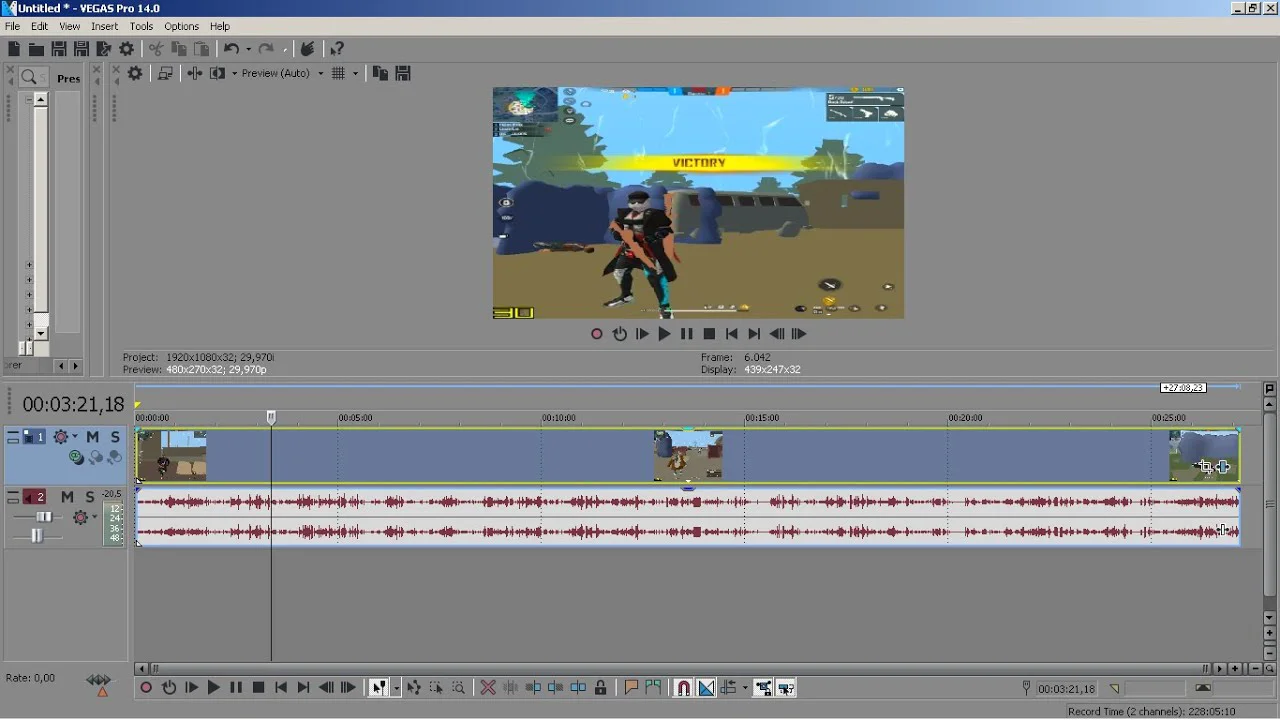The width and height of the screenshot is (1280, 720).
Task: Click the What's This help icon
Action: 337,49
